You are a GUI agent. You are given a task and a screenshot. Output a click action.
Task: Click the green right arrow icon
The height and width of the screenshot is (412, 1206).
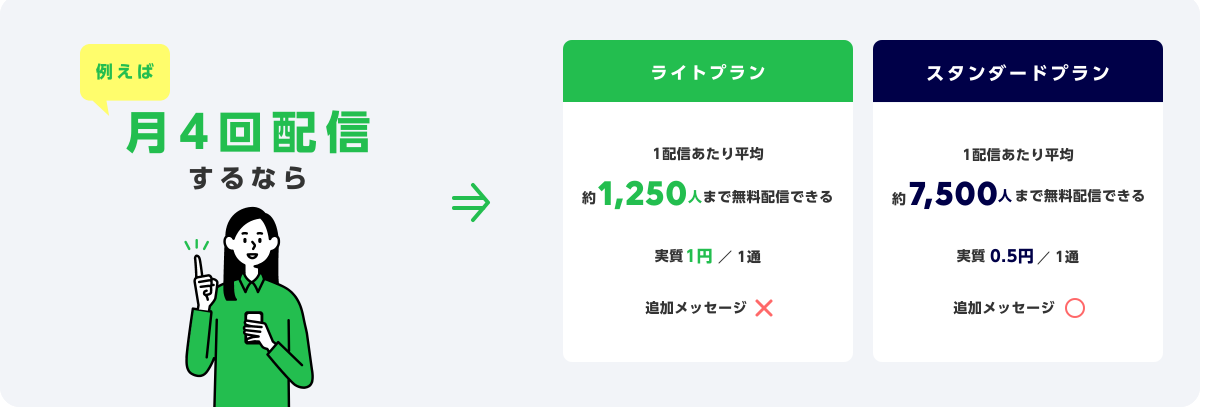pos(471,202)
